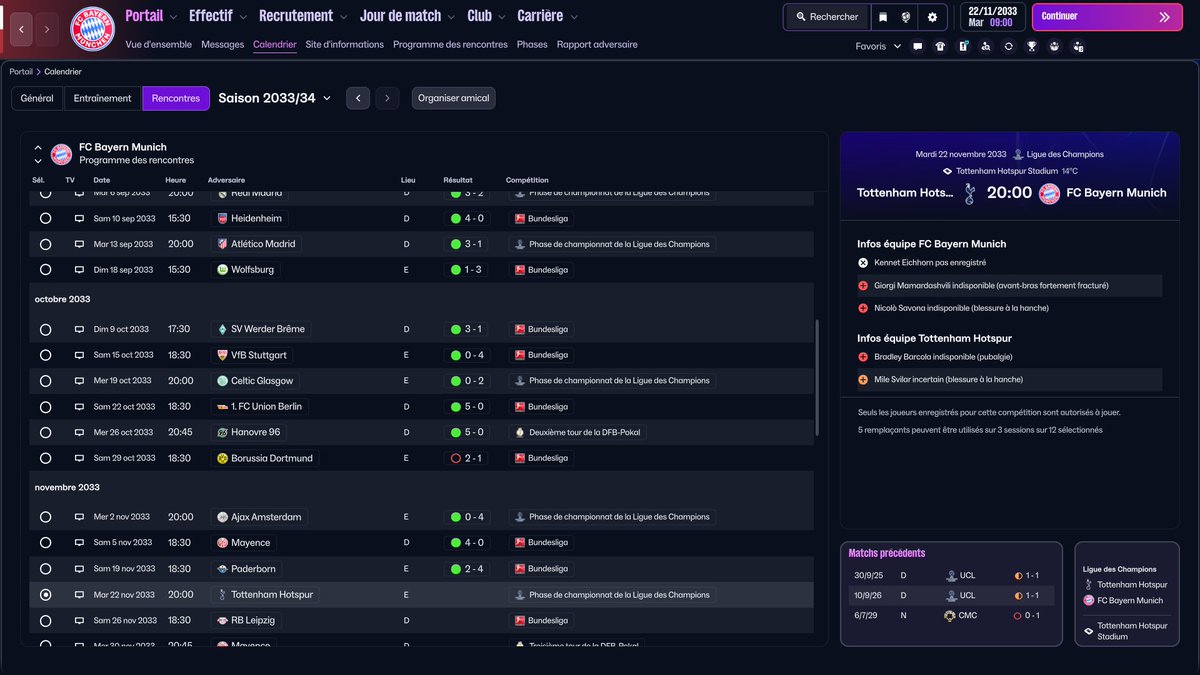Open the Favoris dropdown

tap(878, 46)
